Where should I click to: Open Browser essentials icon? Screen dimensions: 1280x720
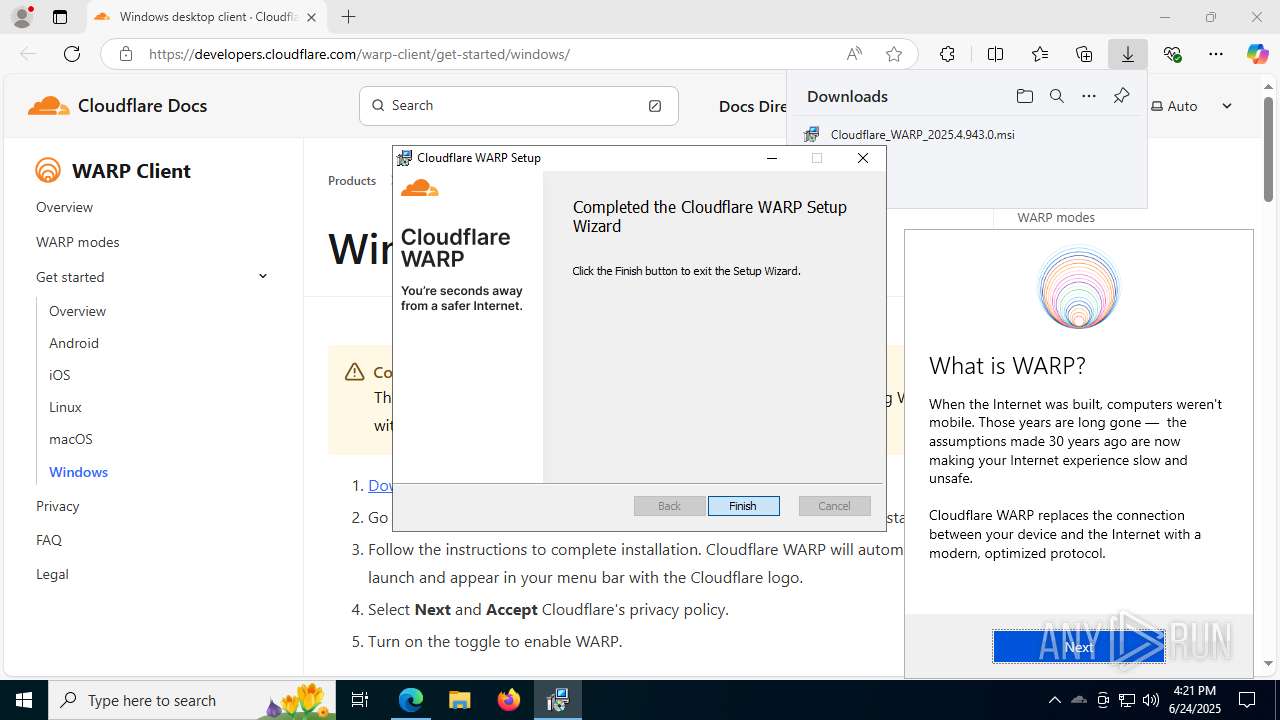click(1172, 54)
